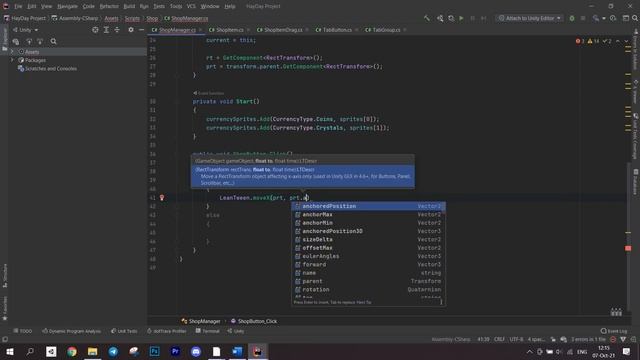Click the ShopButton_Click structure breadcrumb
This screenshot has width=640, height=360.
pos(254,321)
